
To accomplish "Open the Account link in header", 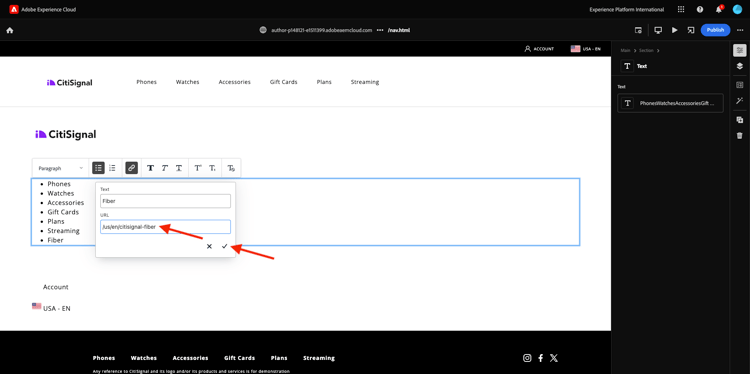I will [539, 49].
